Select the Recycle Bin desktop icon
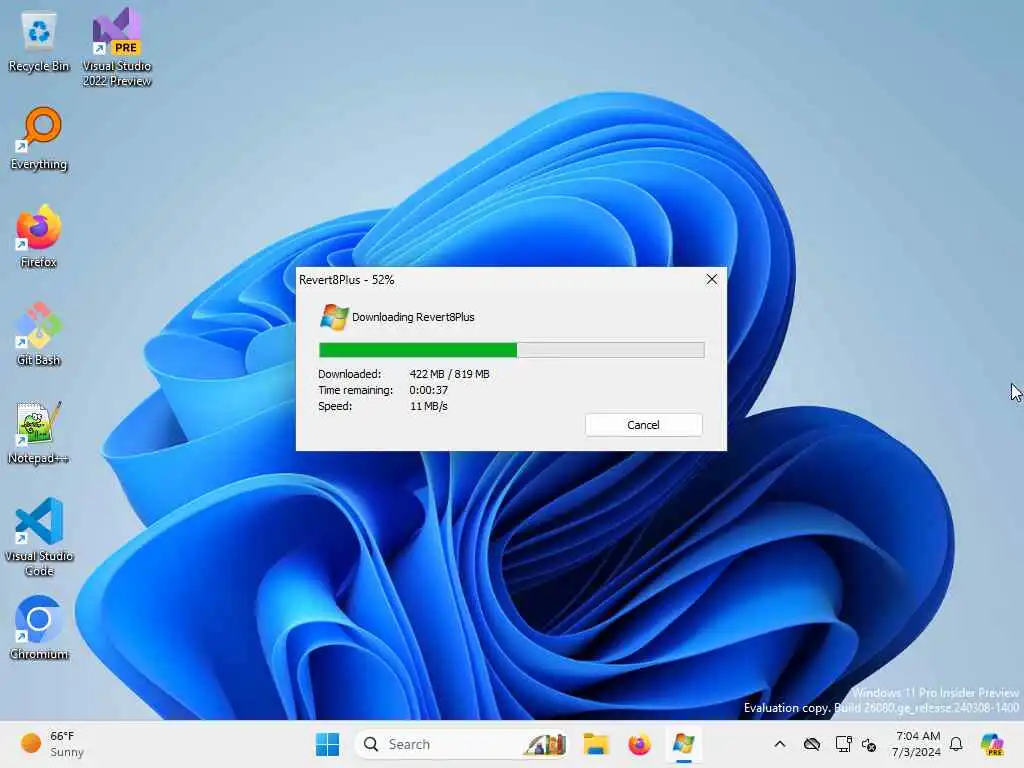 click(39, 43)
